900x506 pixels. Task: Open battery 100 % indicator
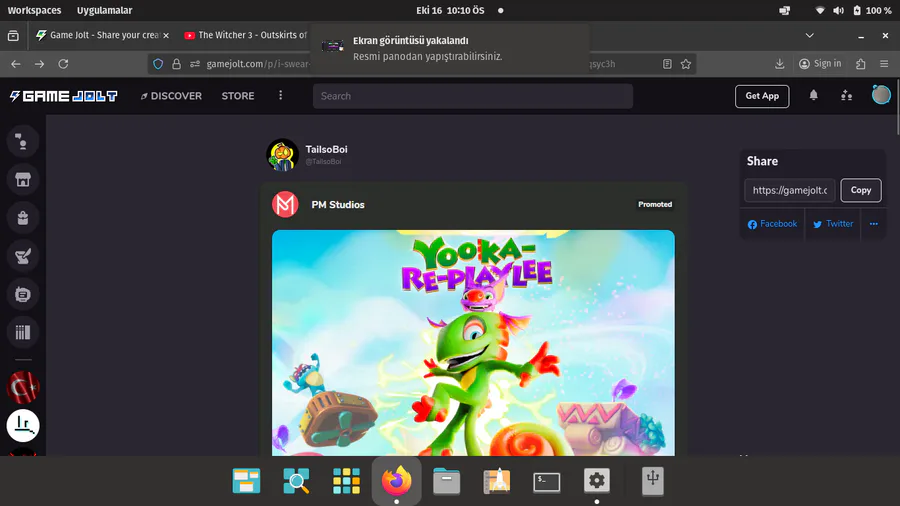(872, 10)
